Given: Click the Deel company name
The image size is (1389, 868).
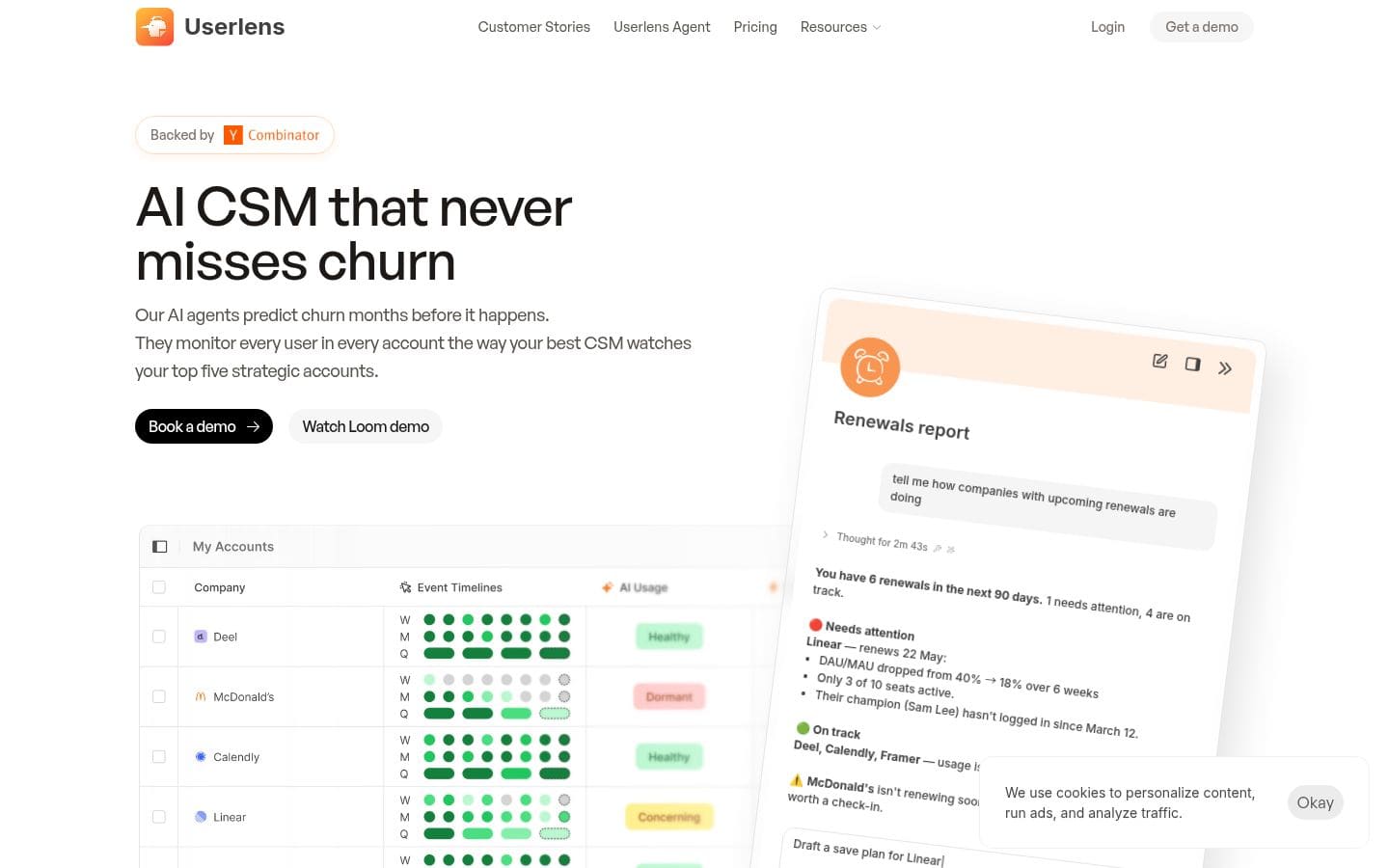Looking at the screenshot, I should (x=225, y=637).
